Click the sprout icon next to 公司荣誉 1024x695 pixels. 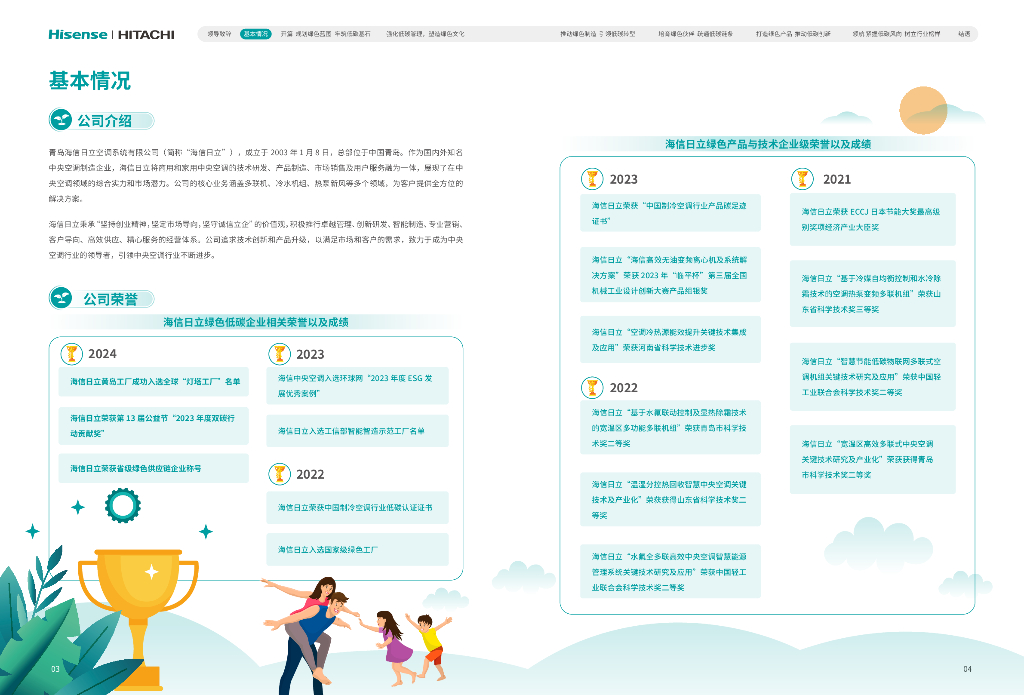62,298
